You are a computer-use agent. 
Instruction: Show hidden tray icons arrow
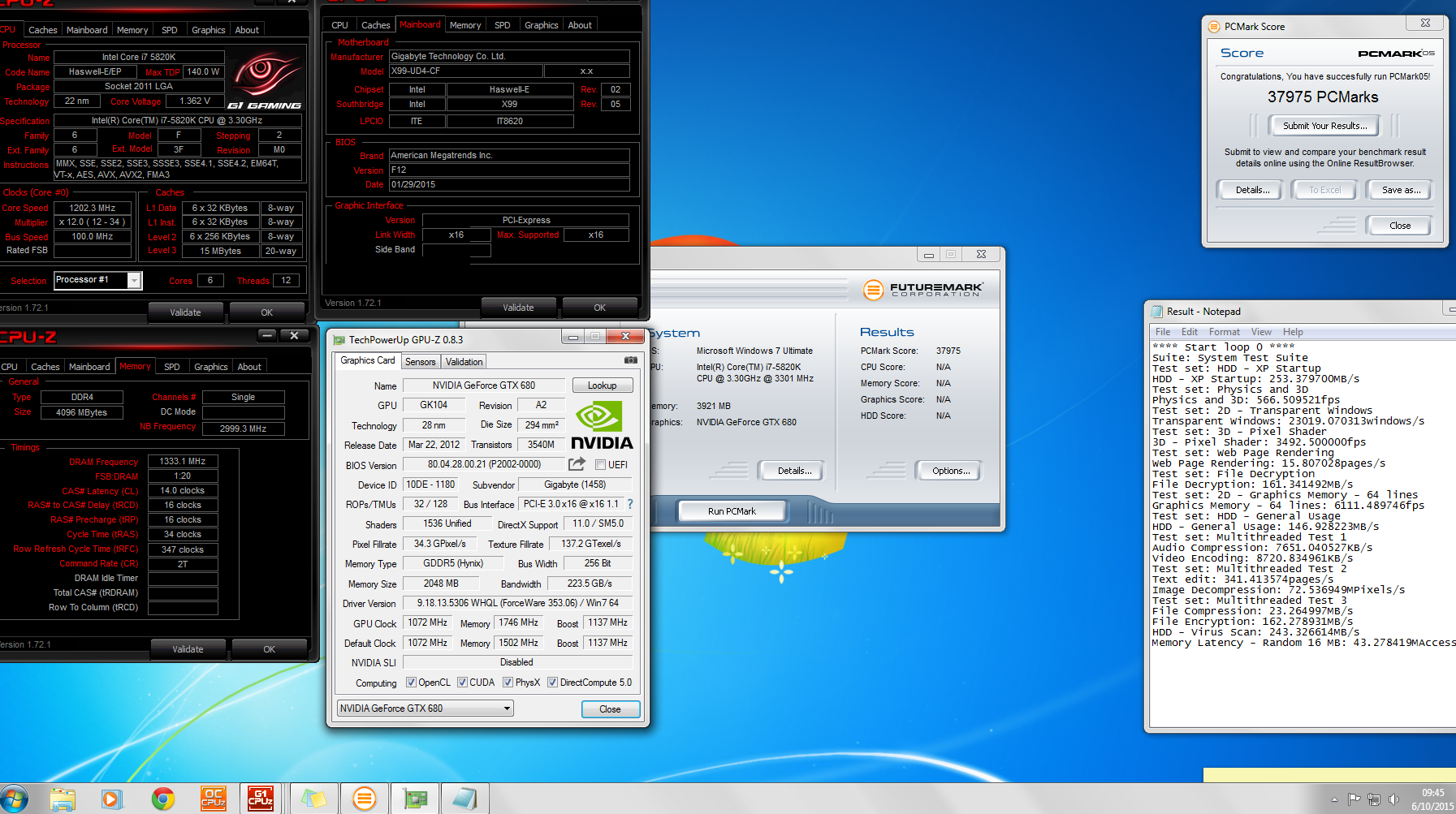(1333, 799)
